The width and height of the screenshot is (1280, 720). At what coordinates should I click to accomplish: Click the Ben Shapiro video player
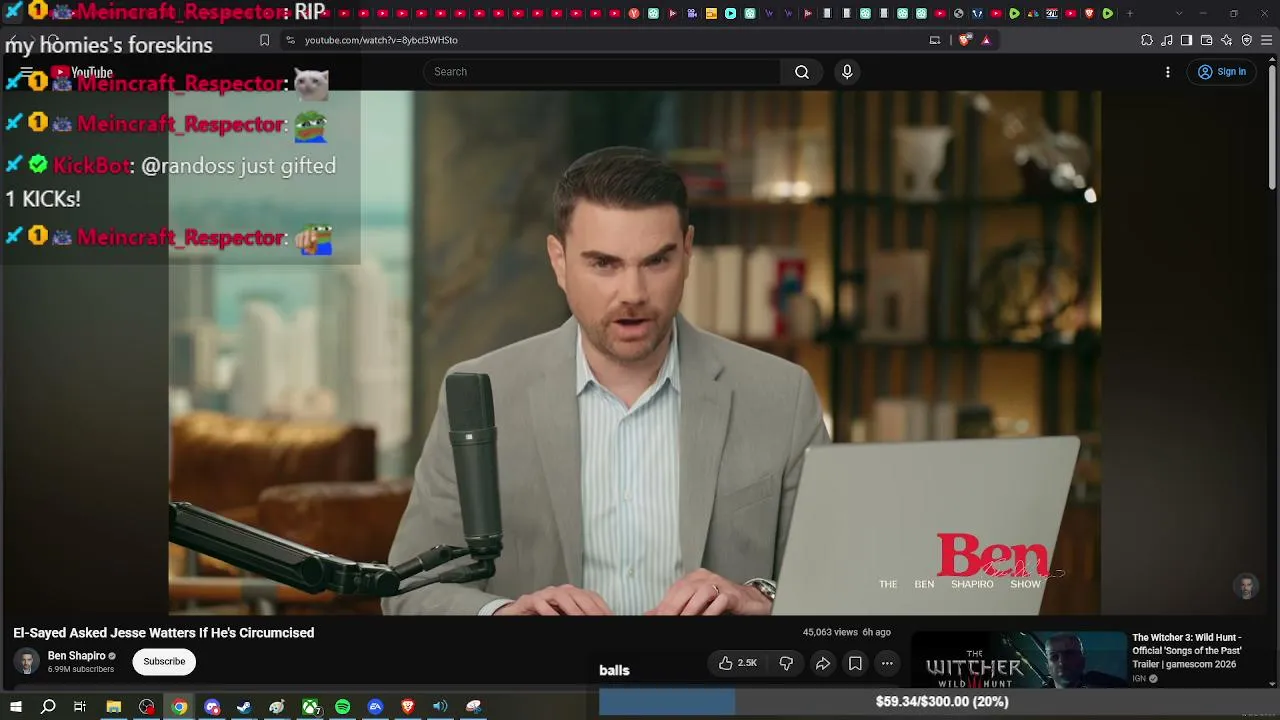tap(634, 352)
